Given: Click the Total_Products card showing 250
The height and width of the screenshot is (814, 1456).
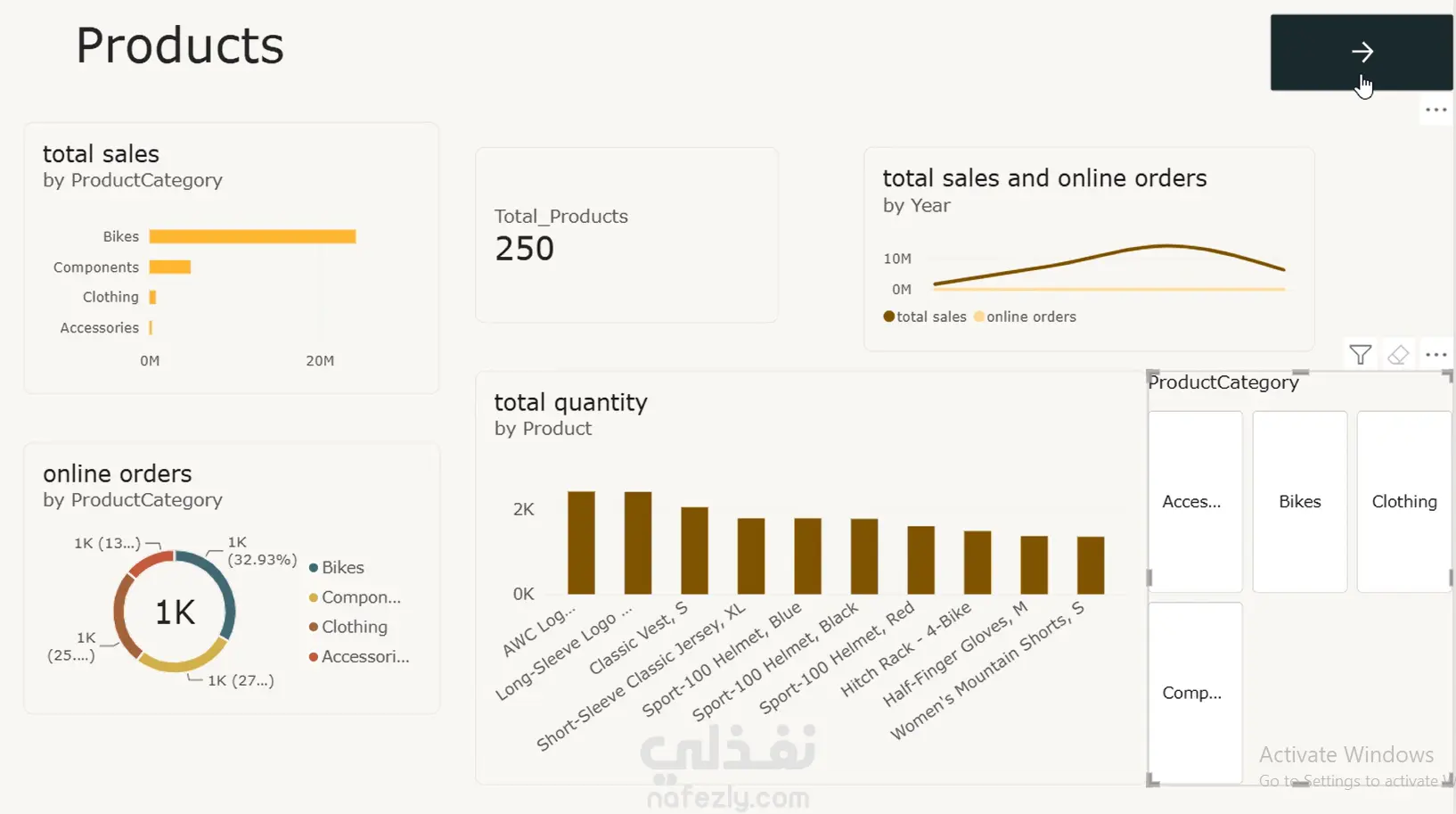Looking at the screenshot, I should coord(626,234).
